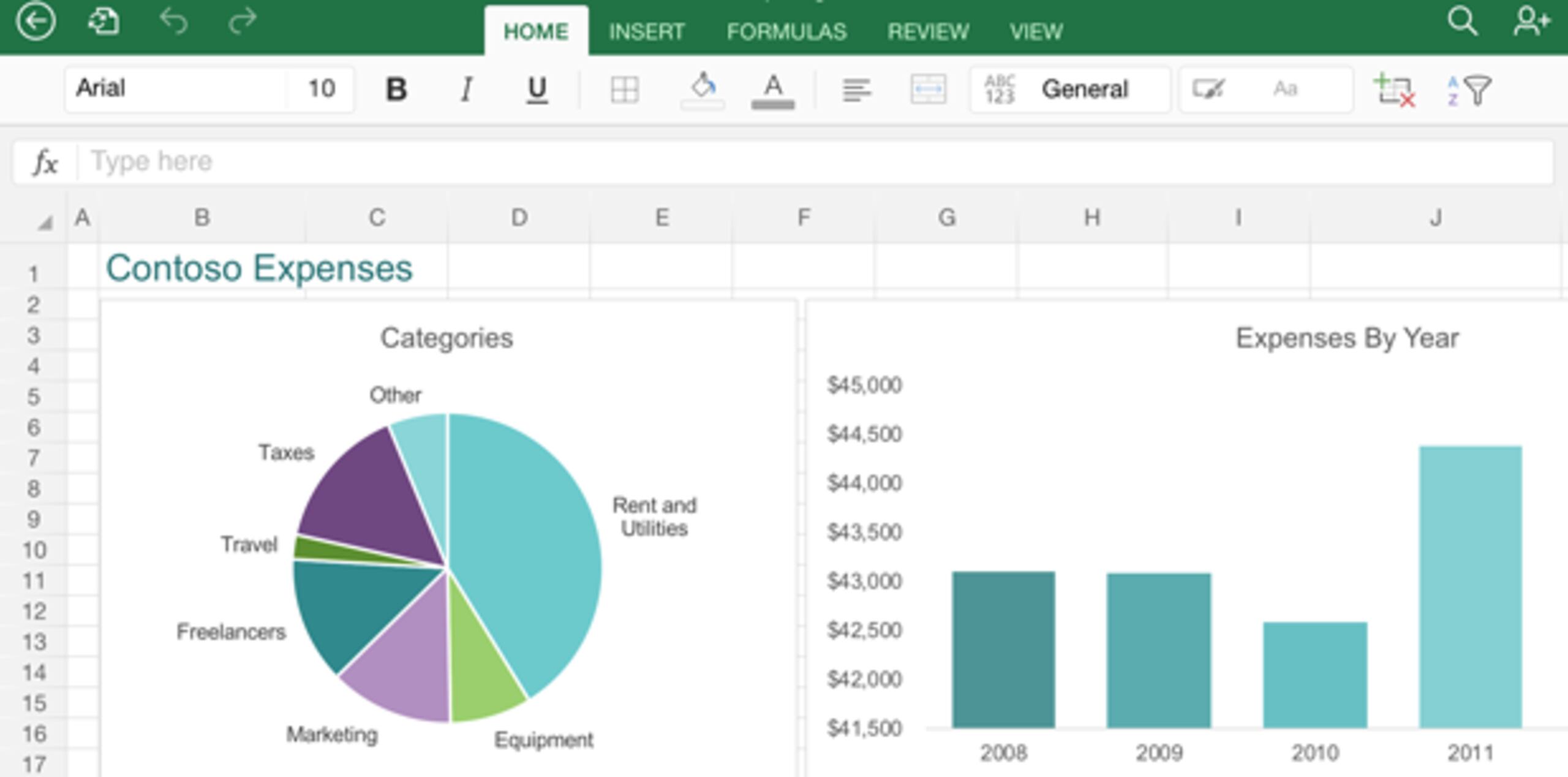Undo the last action
The image size is (1568, 777).
173,21
